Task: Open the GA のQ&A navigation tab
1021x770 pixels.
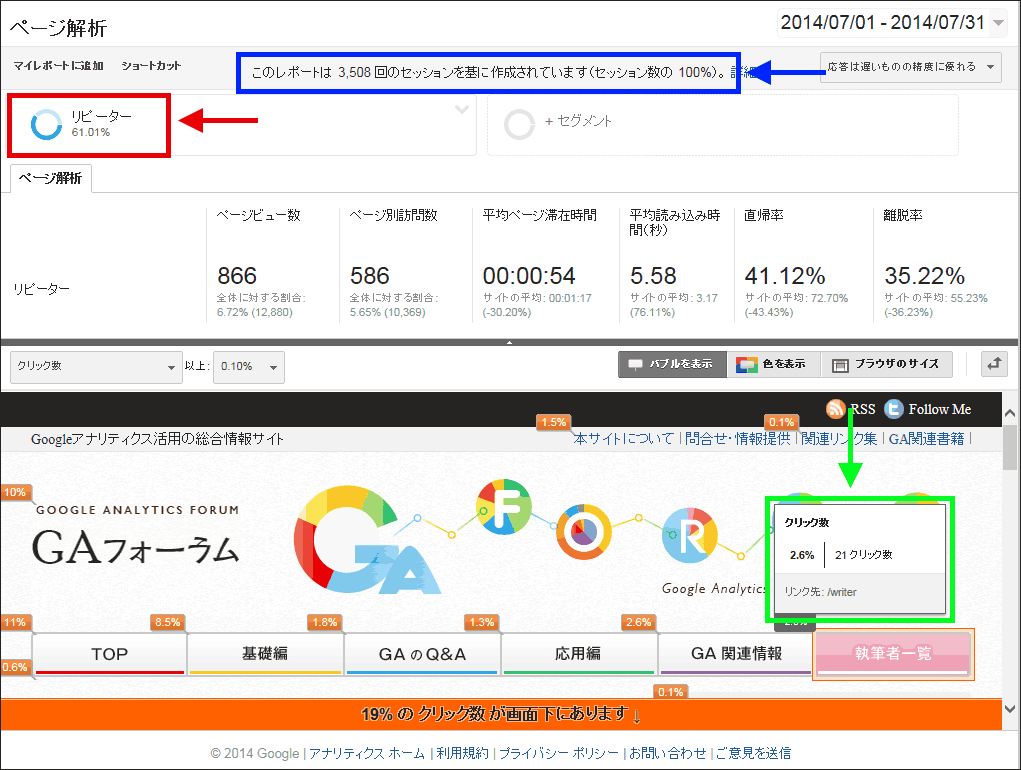Action: coord(422,654)
